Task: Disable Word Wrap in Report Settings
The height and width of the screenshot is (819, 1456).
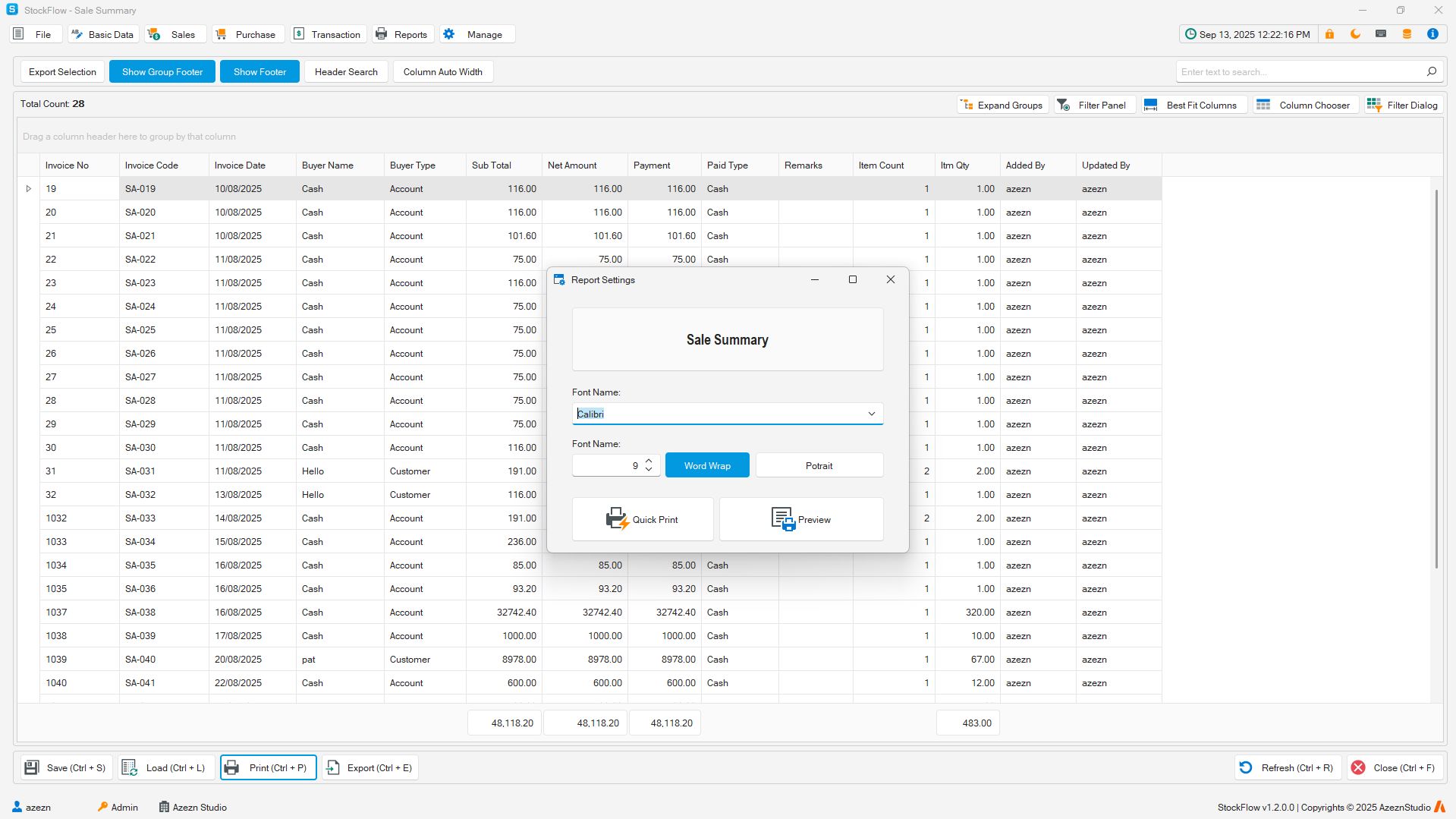Action: click(706, 465)
